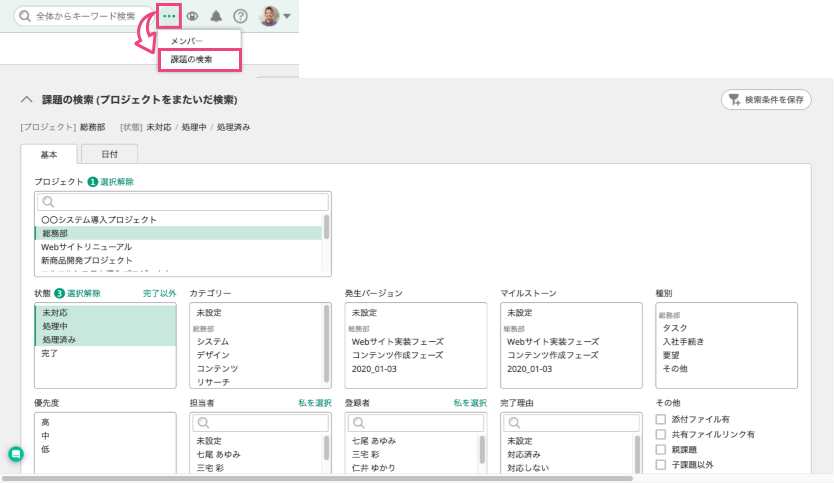
Task: Click 選択解除 next to プロジェクト
Action: tap(117, 182)
